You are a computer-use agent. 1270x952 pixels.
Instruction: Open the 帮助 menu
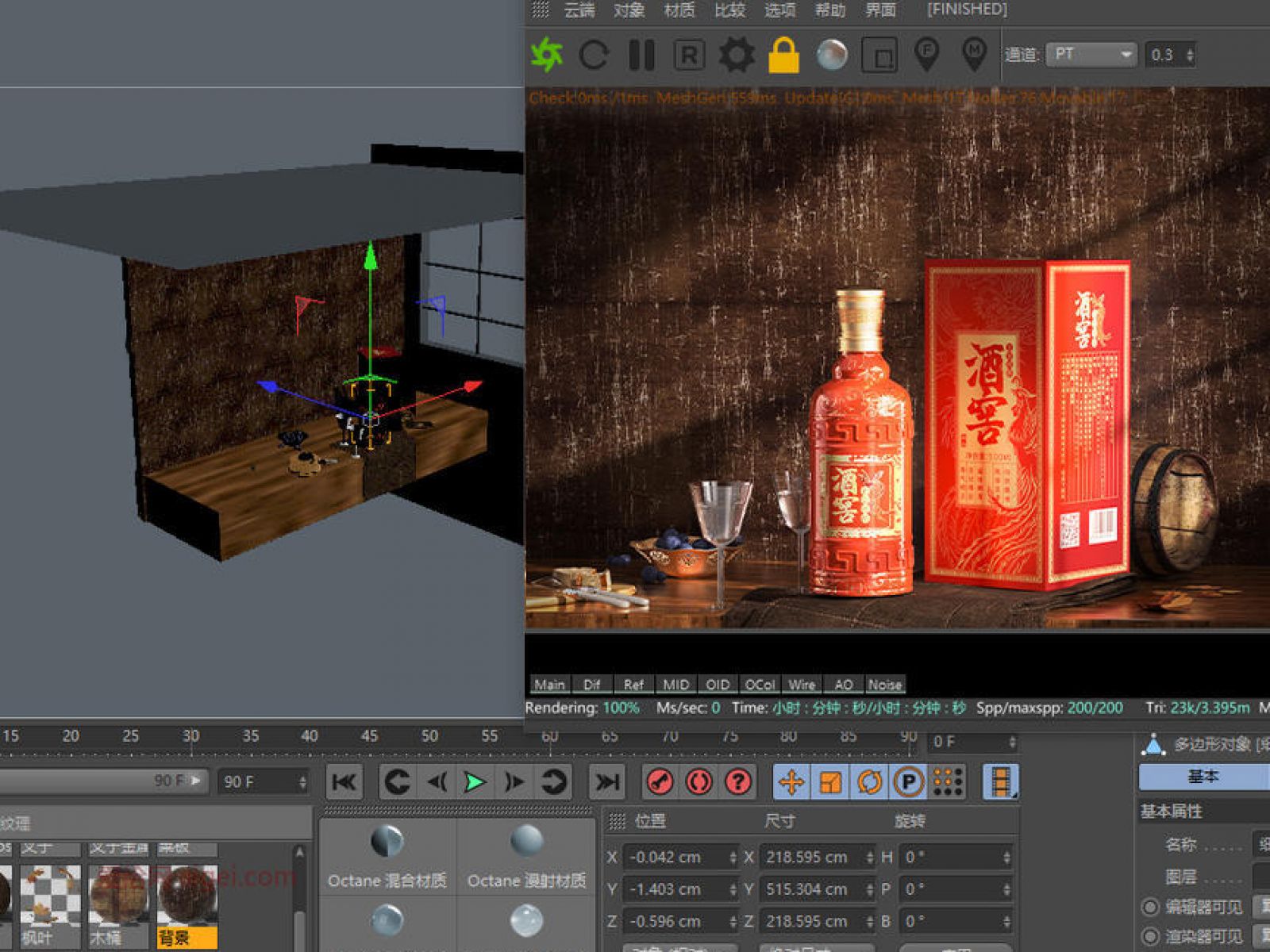click(829, 10)
